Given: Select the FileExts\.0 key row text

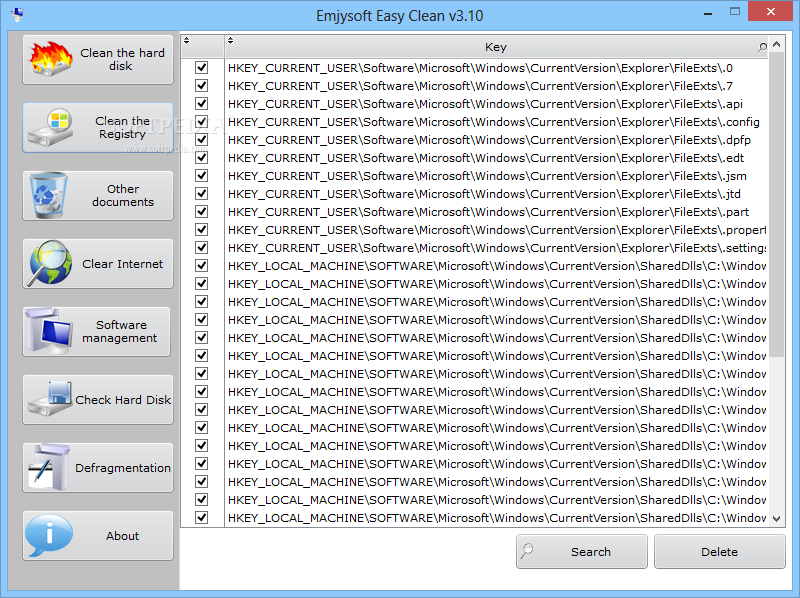Looking at the screenshot, I should (480, 68).
